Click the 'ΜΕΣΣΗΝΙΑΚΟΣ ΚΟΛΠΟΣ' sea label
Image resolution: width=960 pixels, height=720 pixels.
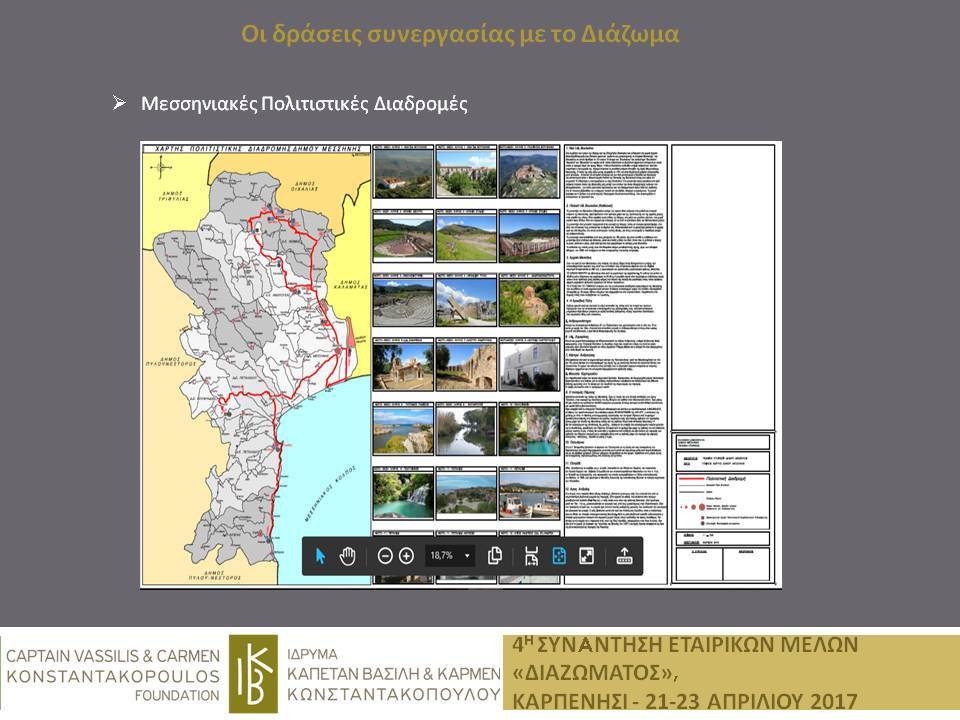click(329, 493)
